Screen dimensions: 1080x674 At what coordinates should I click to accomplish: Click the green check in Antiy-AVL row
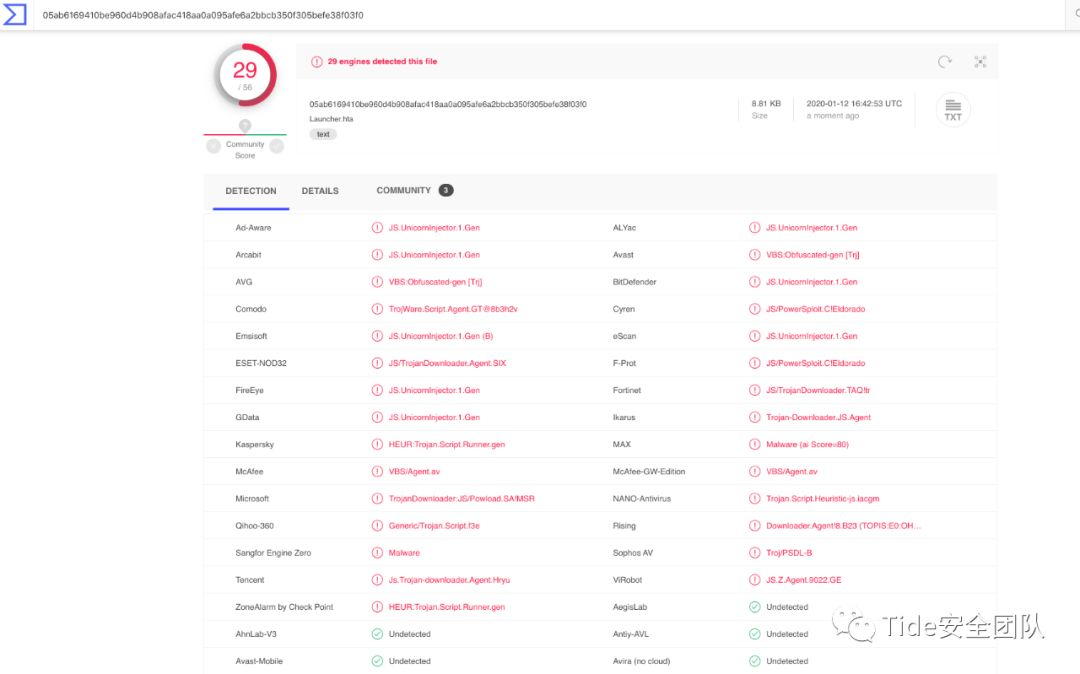coord(754,634)
